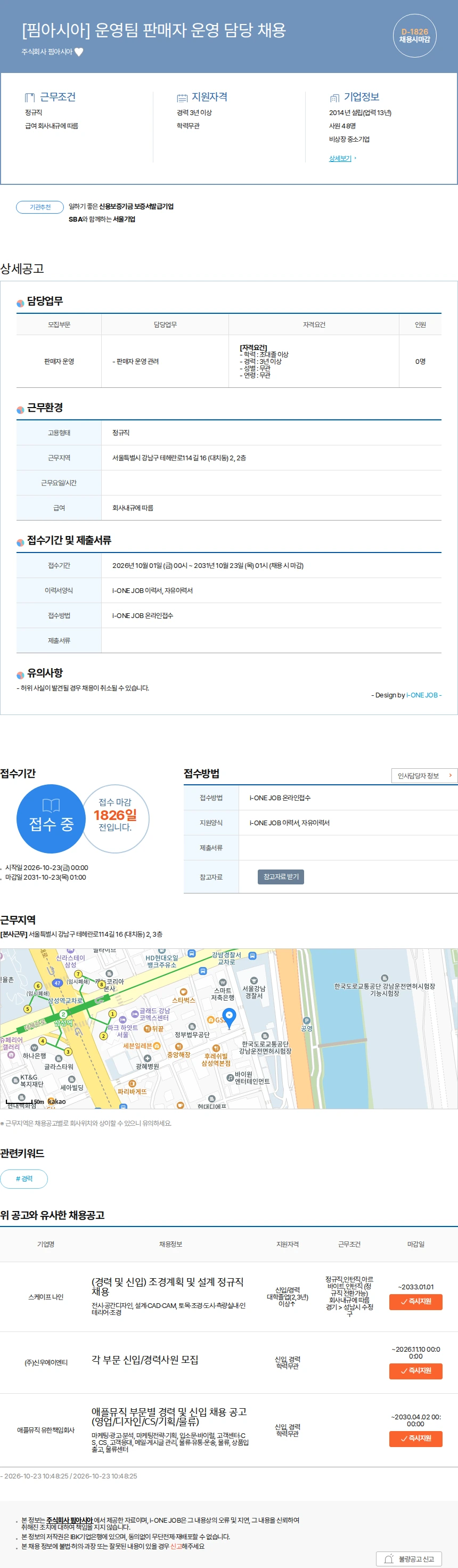Open the 상세보기 company details link
The height and width of the screenshot is (1568, 458).
coord(340,158)
